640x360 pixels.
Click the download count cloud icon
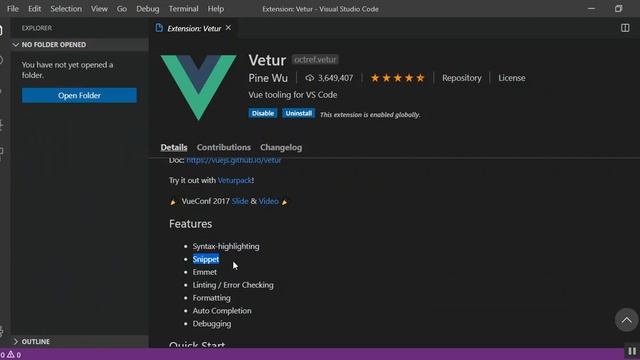309,78
